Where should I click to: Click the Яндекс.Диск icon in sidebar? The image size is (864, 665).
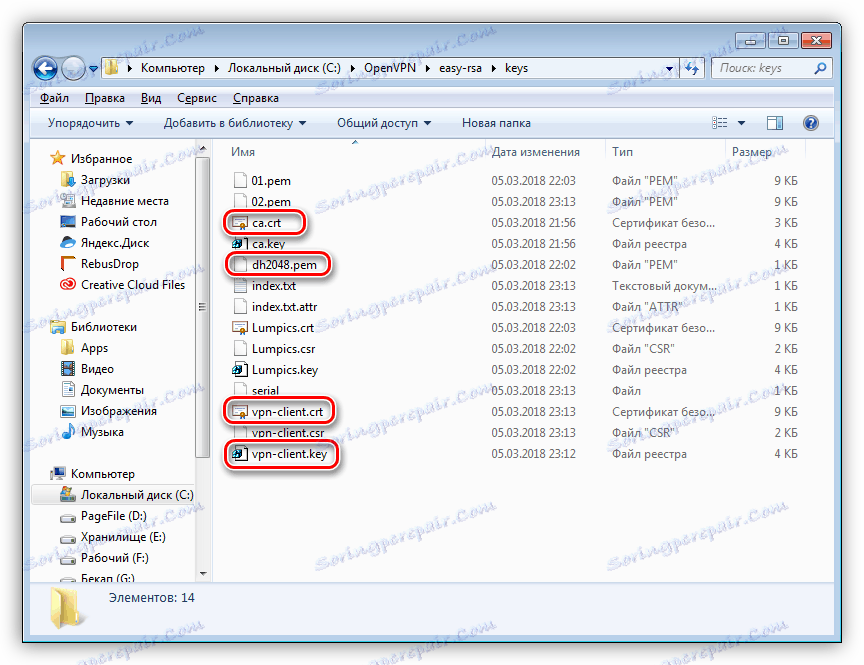[67, 243]
